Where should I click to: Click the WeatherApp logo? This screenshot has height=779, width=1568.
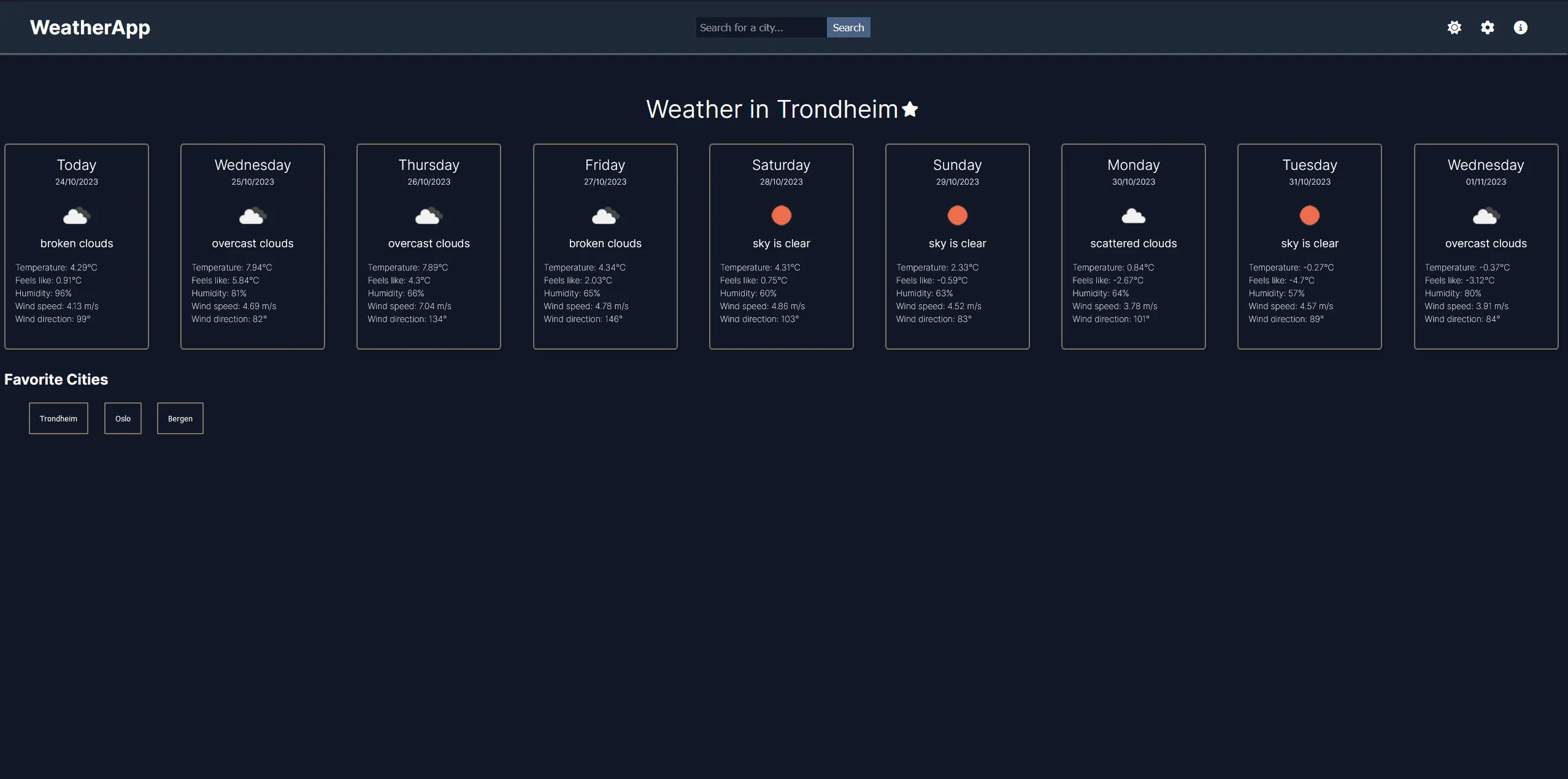pos(90,27)
